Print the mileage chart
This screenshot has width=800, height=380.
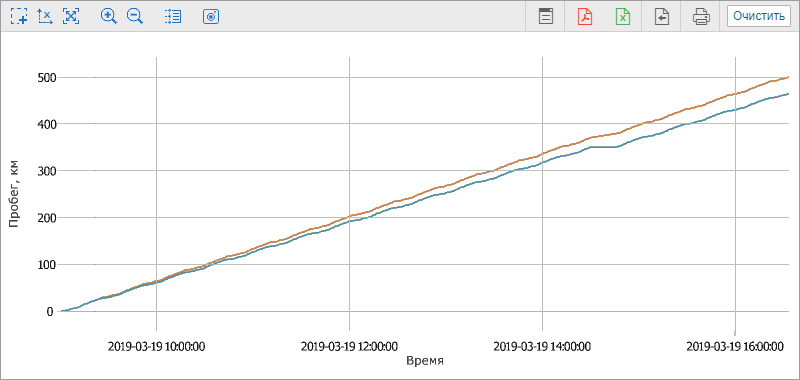click(x=701, y=16)
